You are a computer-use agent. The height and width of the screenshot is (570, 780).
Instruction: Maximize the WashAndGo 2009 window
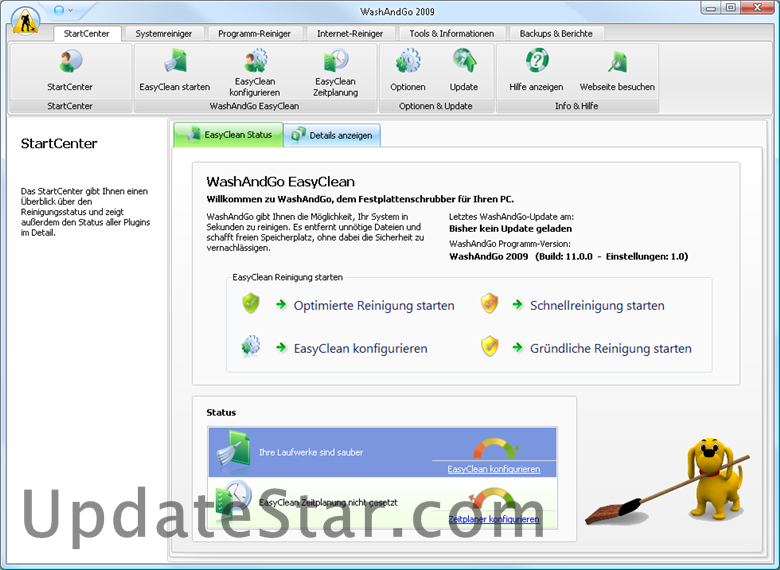click(731, 7)
